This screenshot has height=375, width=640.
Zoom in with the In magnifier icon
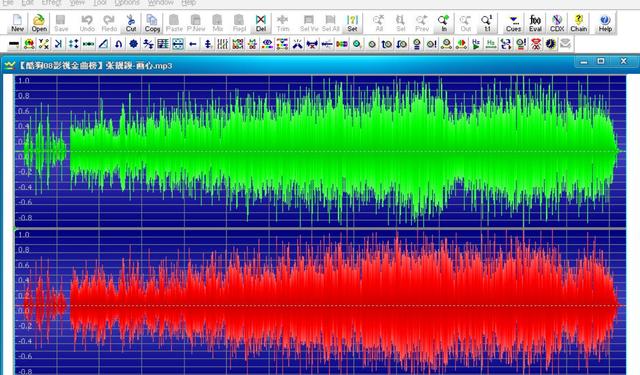pyautogui.click(x=444, y=23)
